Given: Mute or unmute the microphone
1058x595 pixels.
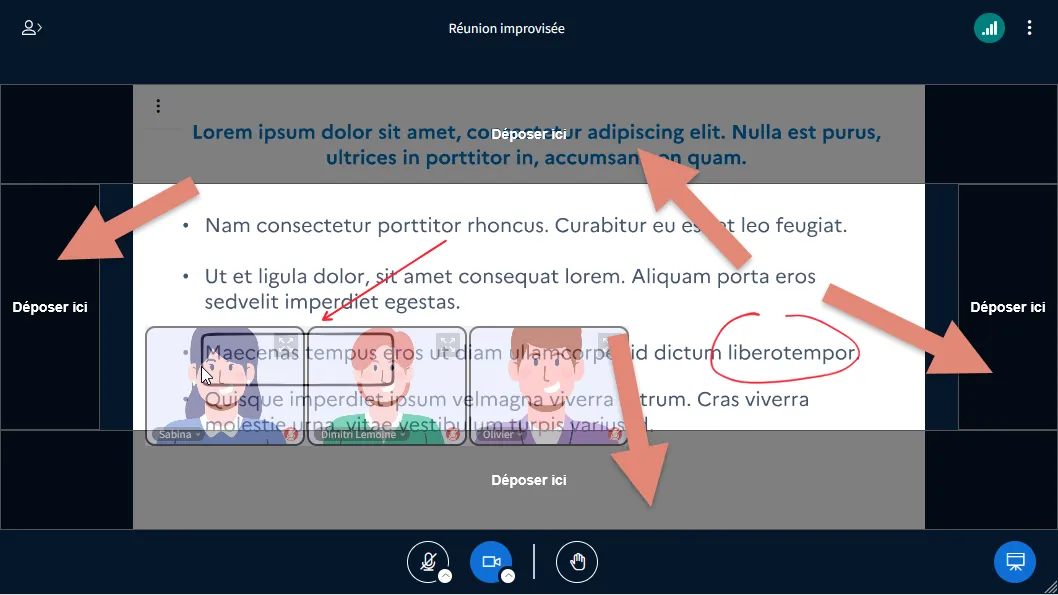Looking at the screenshot, I should pos(428,561).
